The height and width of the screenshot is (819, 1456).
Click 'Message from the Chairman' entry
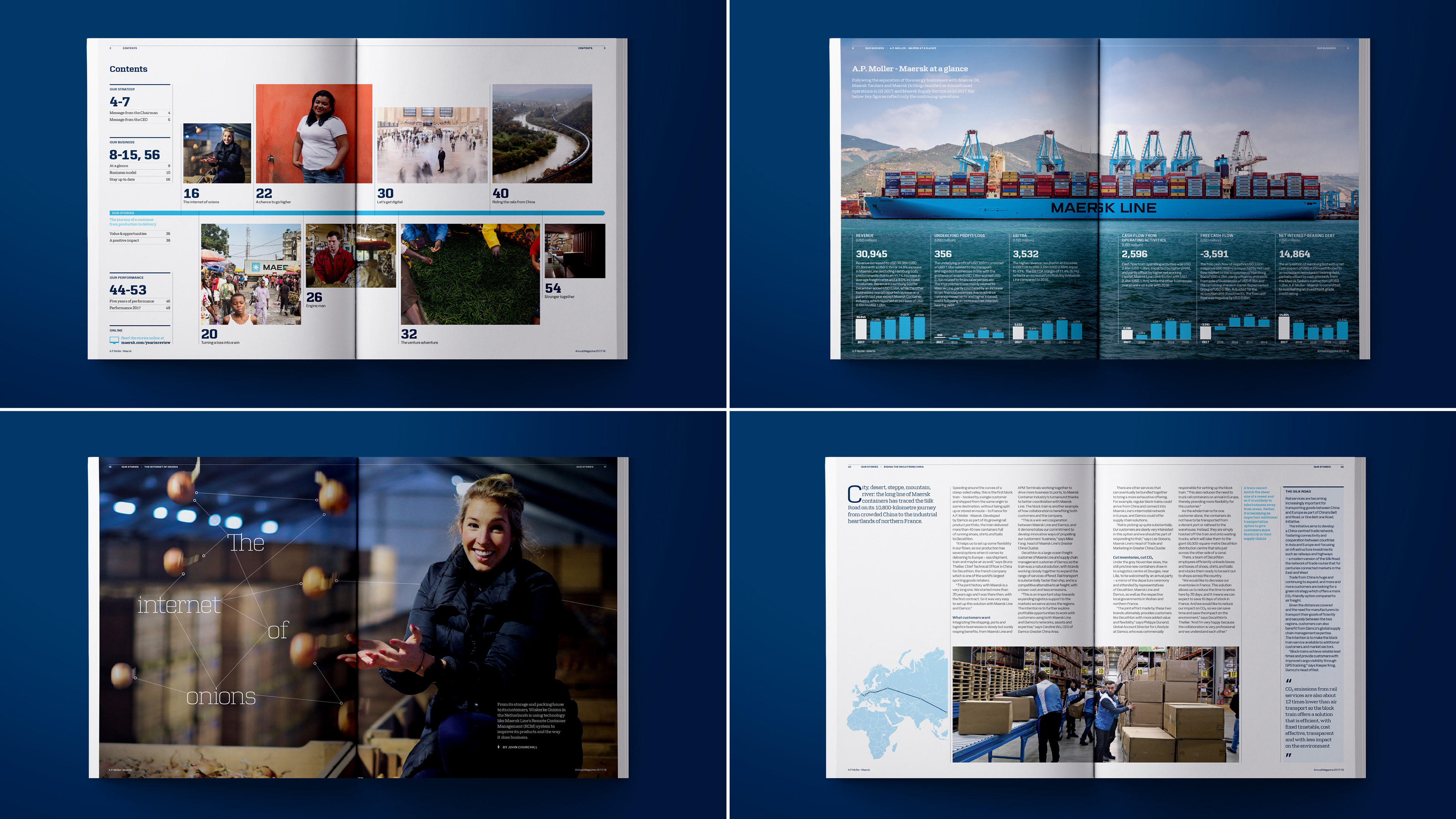click(140, 113)
